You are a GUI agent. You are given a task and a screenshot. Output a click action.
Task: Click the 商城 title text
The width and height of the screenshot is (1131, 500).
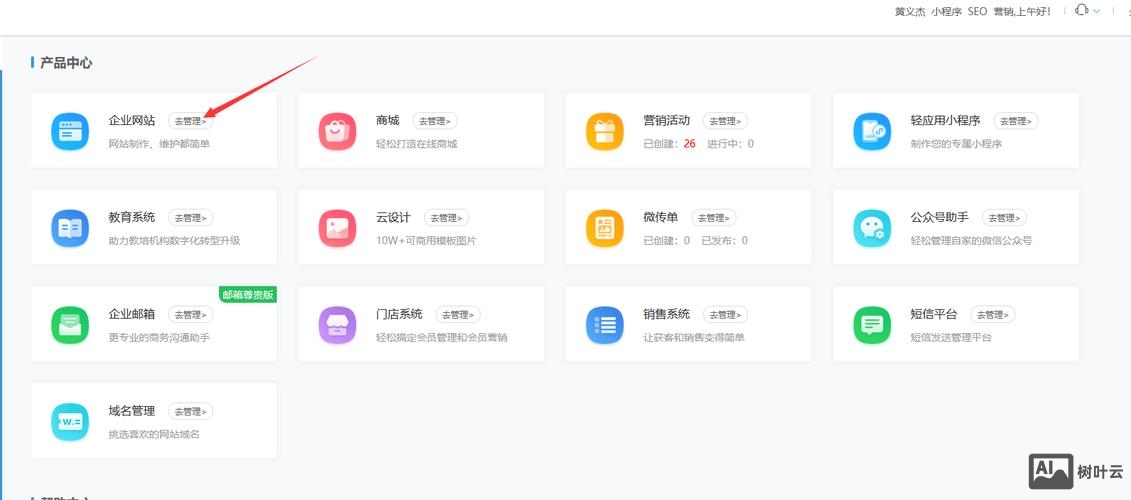coord(387,120)
